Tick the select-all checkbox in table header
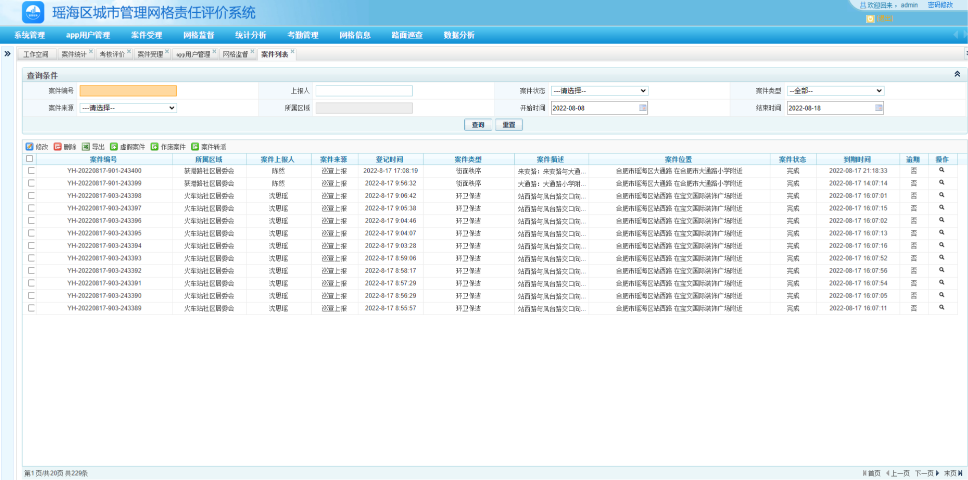 tap(30, 159)
